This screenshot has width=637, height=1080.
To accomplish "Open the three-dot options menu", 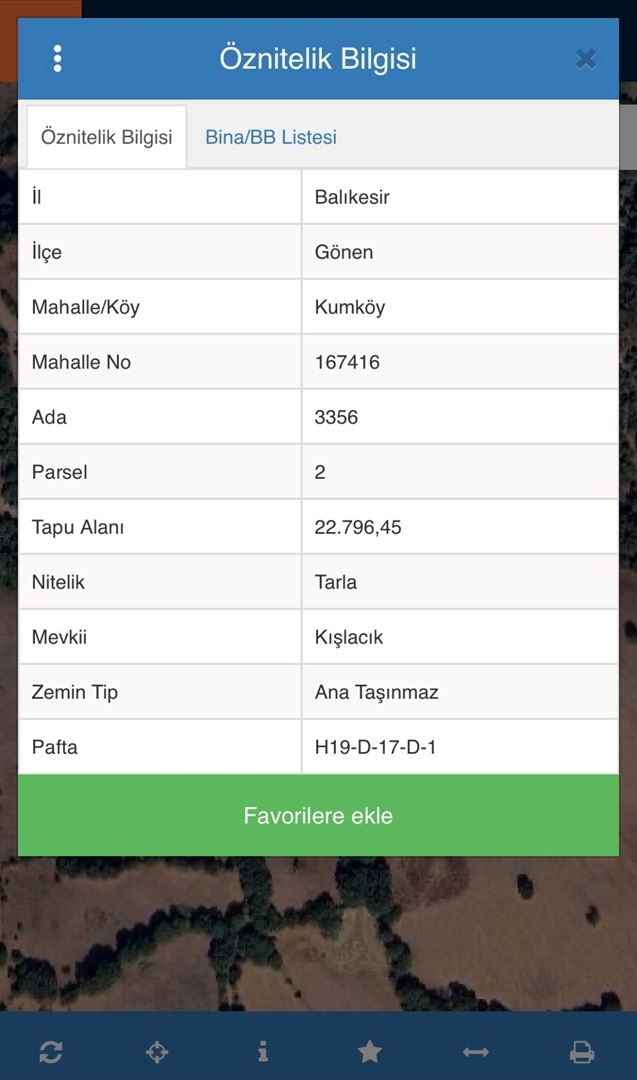I will (57, 59).
